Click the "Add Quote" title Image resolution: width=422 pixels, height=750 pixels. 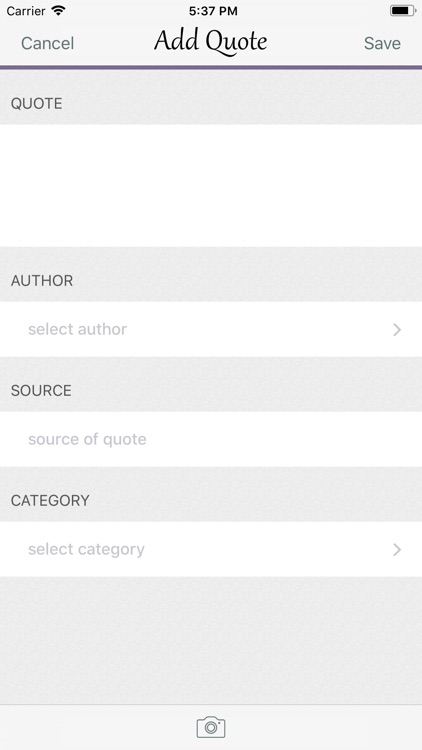(x=211, y=42)
